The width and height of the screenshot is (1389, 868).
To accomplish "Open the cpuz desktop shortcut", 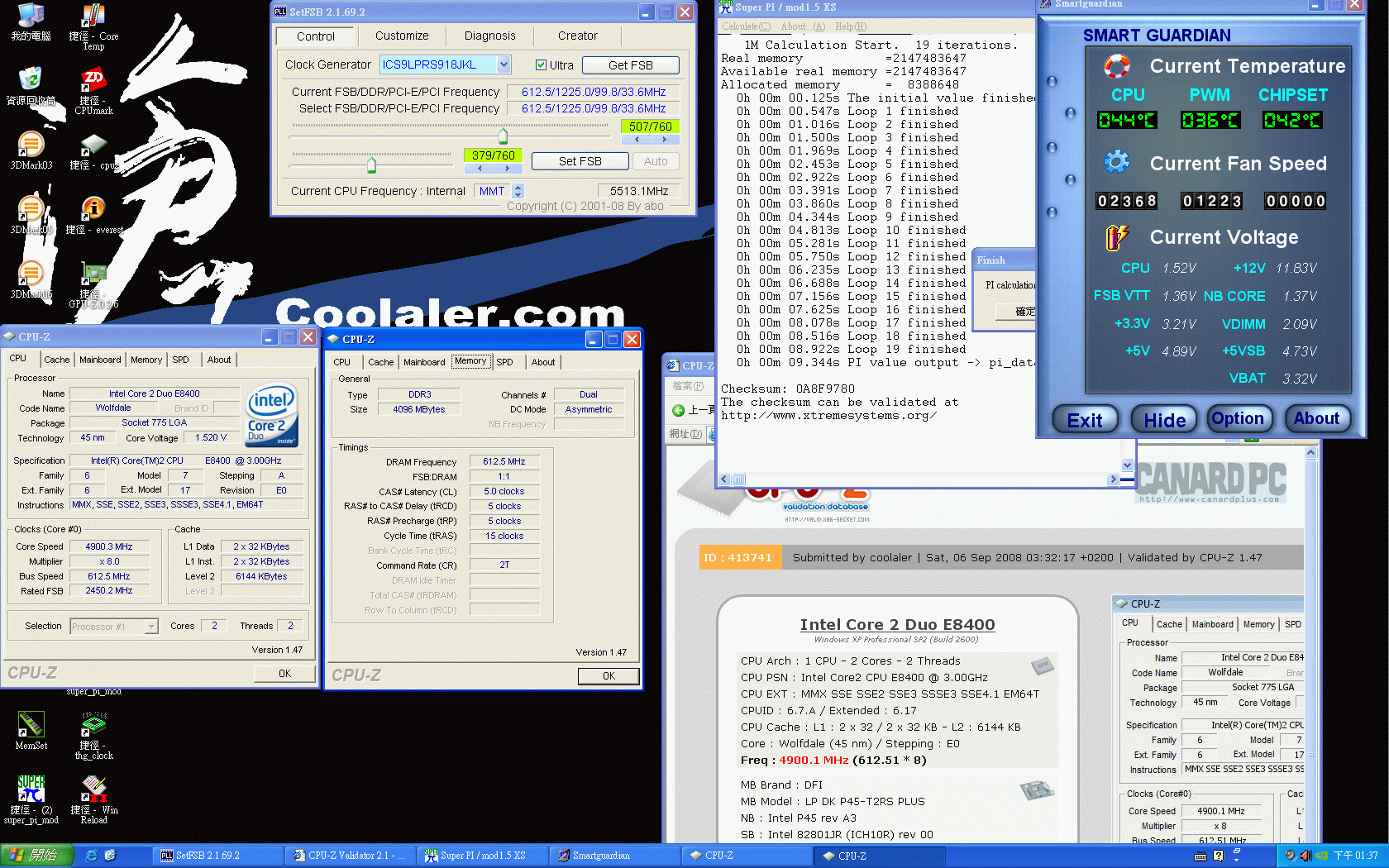I will [x=93, y=153].
